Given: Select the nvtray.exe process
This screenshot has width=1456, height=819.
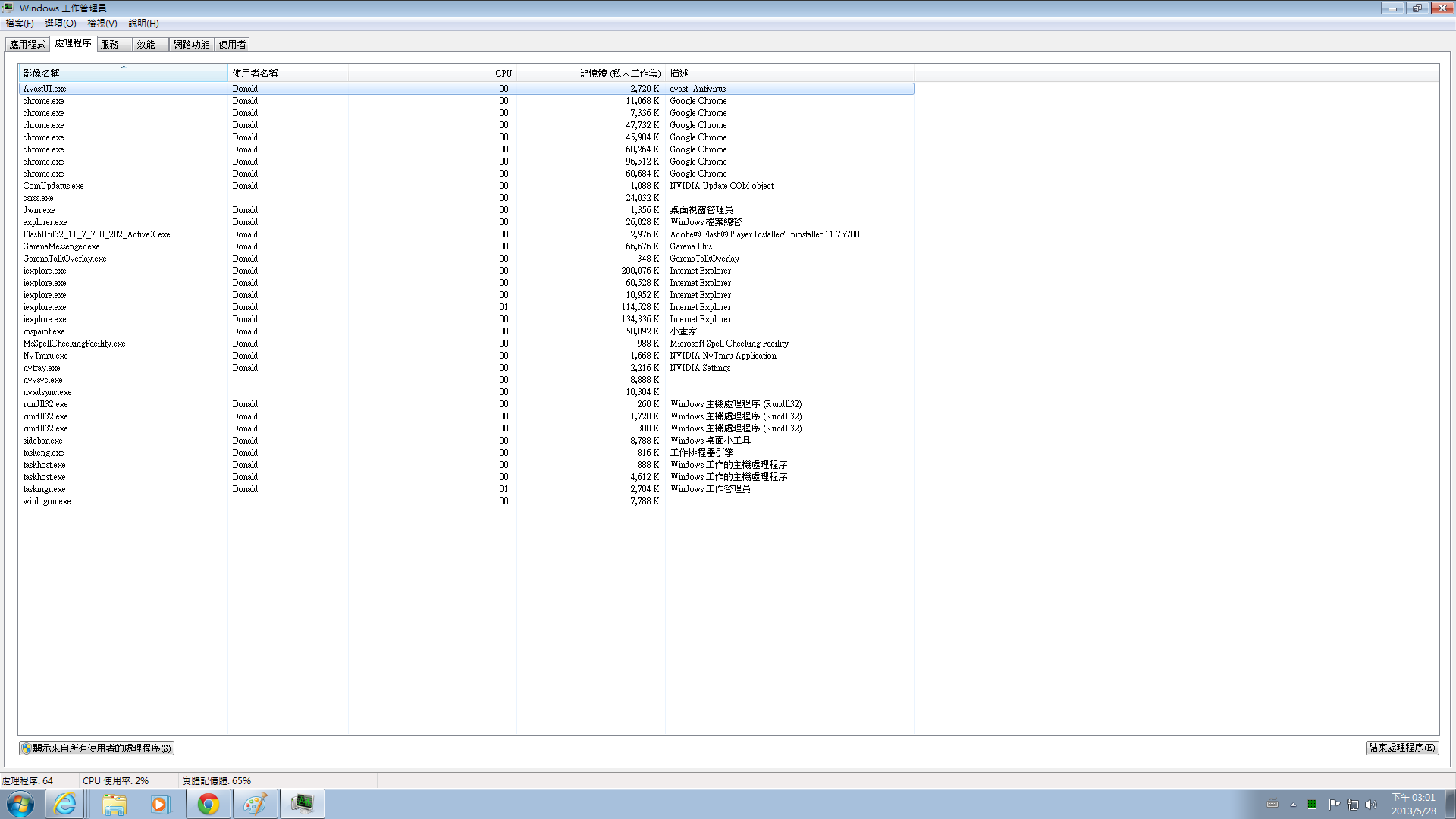Looking at the screenshot, I should (x=466, y=368).
